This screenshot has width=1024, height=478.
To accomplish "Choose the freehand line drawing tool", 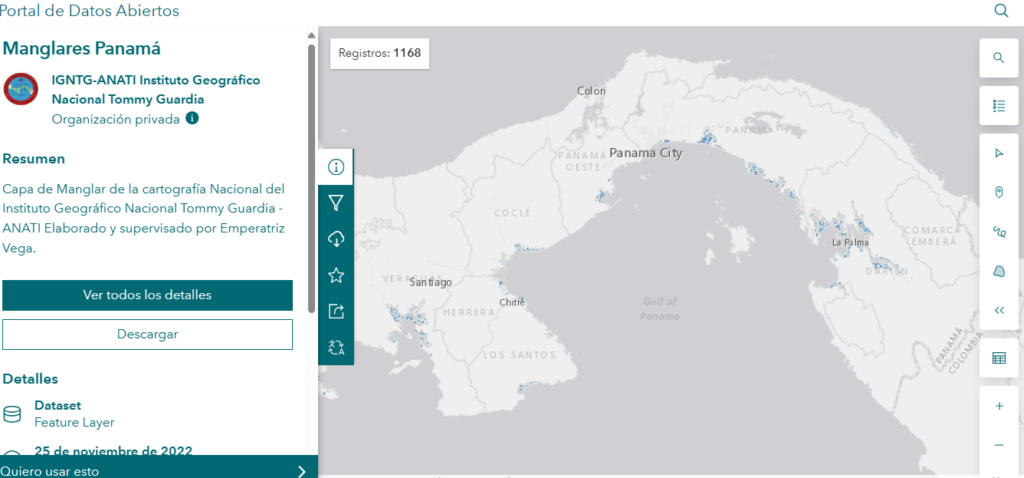I will [x=998, y=231].
